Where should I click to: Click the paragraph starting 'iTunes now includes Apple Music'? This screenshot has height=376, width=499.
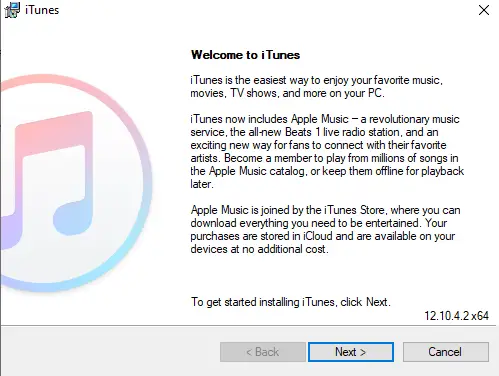pos(327,152)
